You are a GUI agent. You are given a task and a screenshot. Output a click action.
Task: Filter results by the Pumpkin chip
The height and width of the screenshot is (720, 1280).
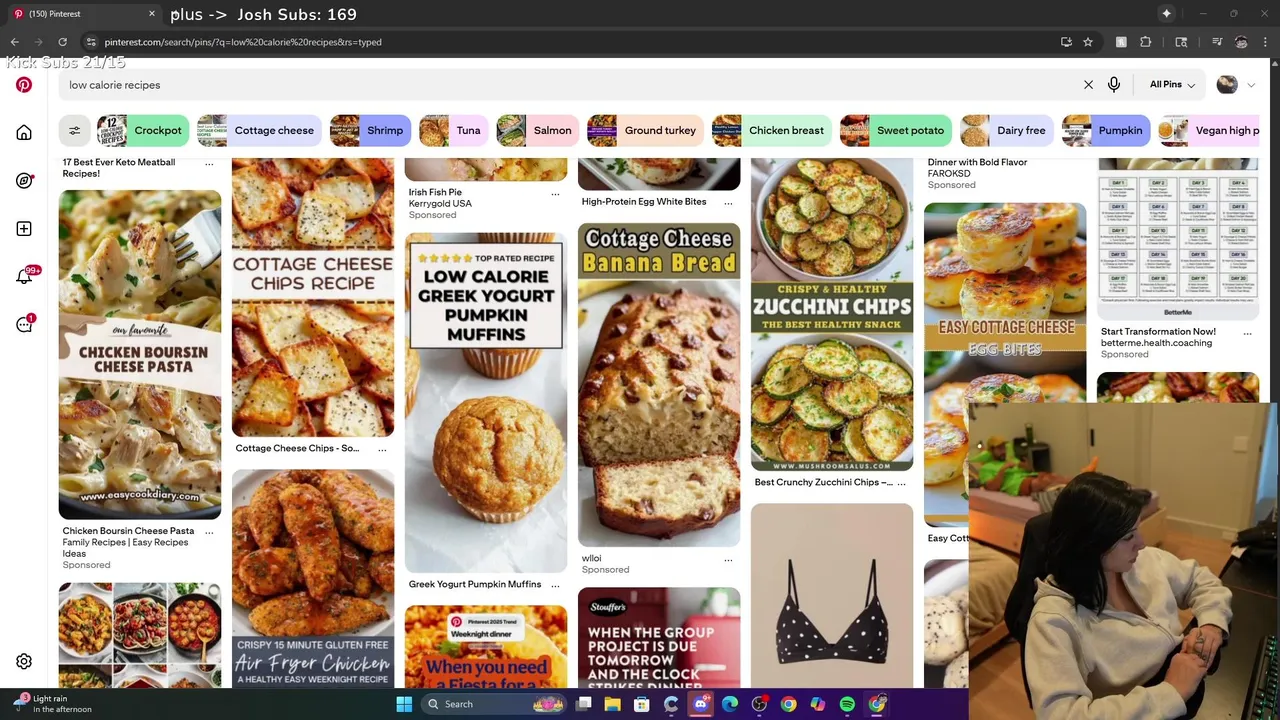tap(1105, 130)
